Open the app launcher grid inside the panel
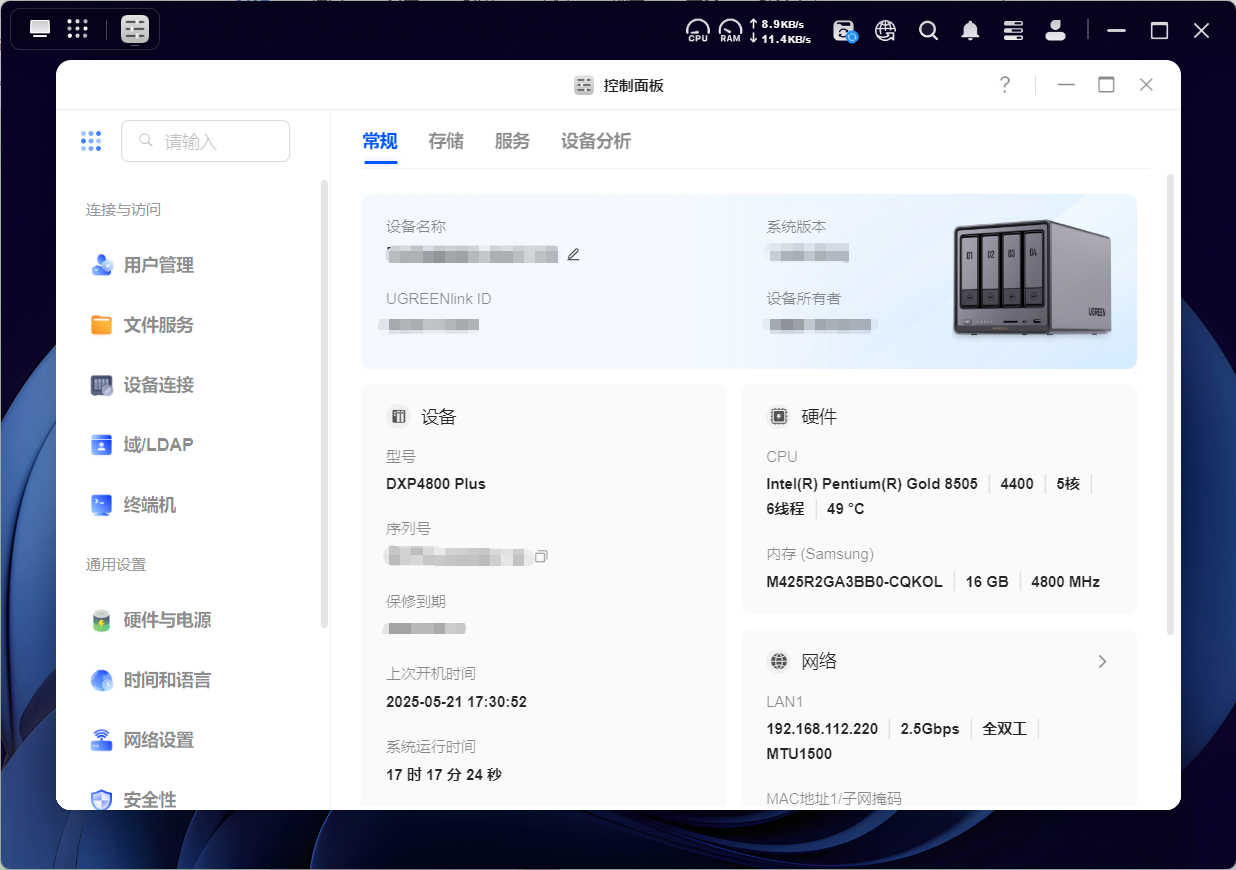Viewport: 1236px width, 870px height. click(91, 140)
